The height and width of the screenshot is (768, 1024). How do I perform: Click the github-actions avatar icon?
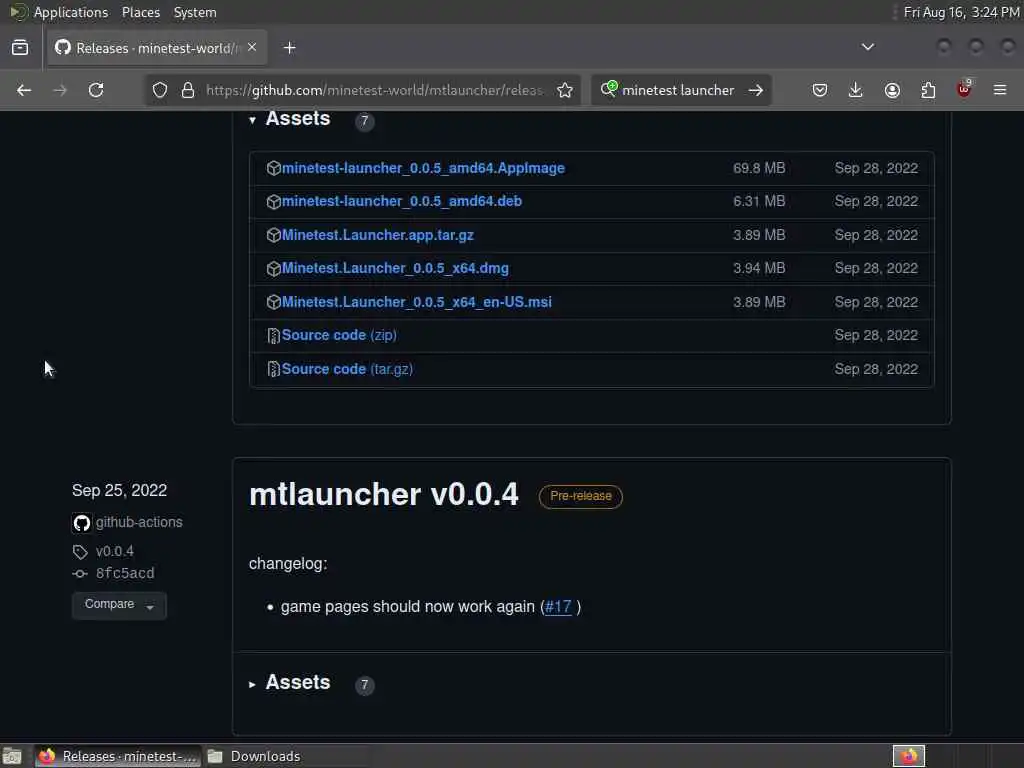(82, 522)
